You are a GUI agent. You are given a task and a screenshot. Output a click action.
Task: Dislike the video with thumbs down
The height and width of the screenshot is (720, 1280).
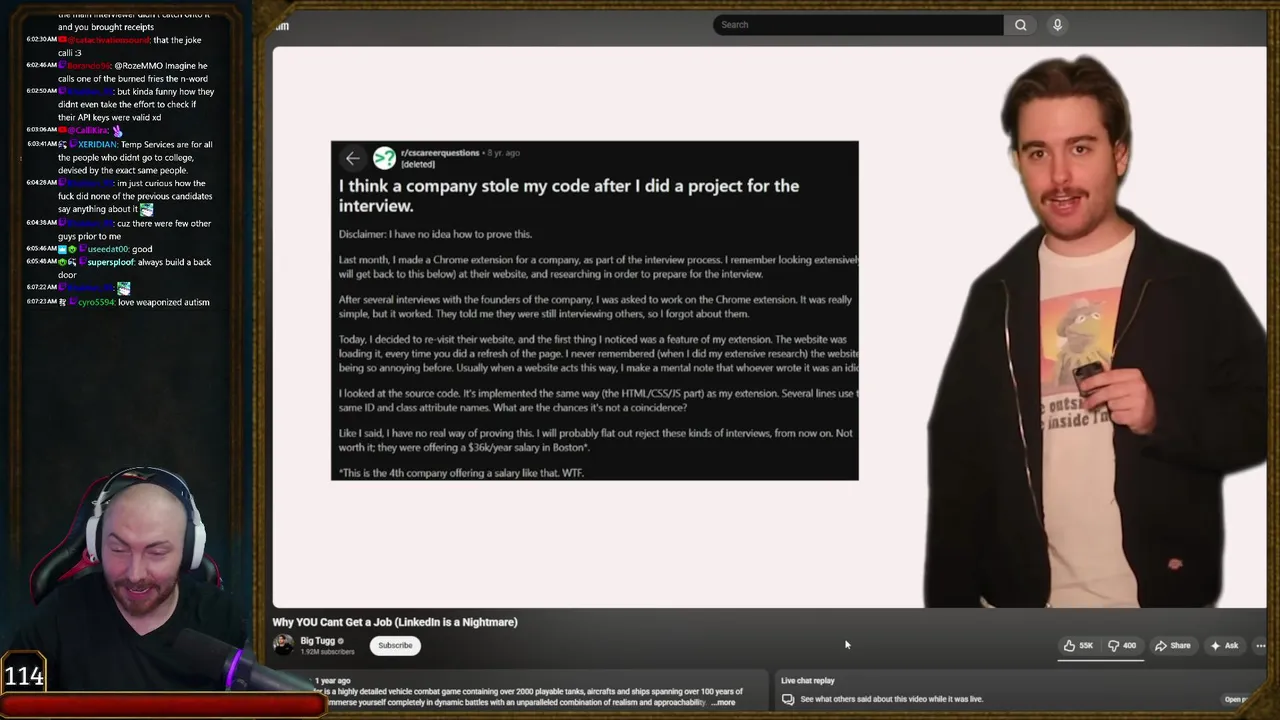pos(1122,646)
